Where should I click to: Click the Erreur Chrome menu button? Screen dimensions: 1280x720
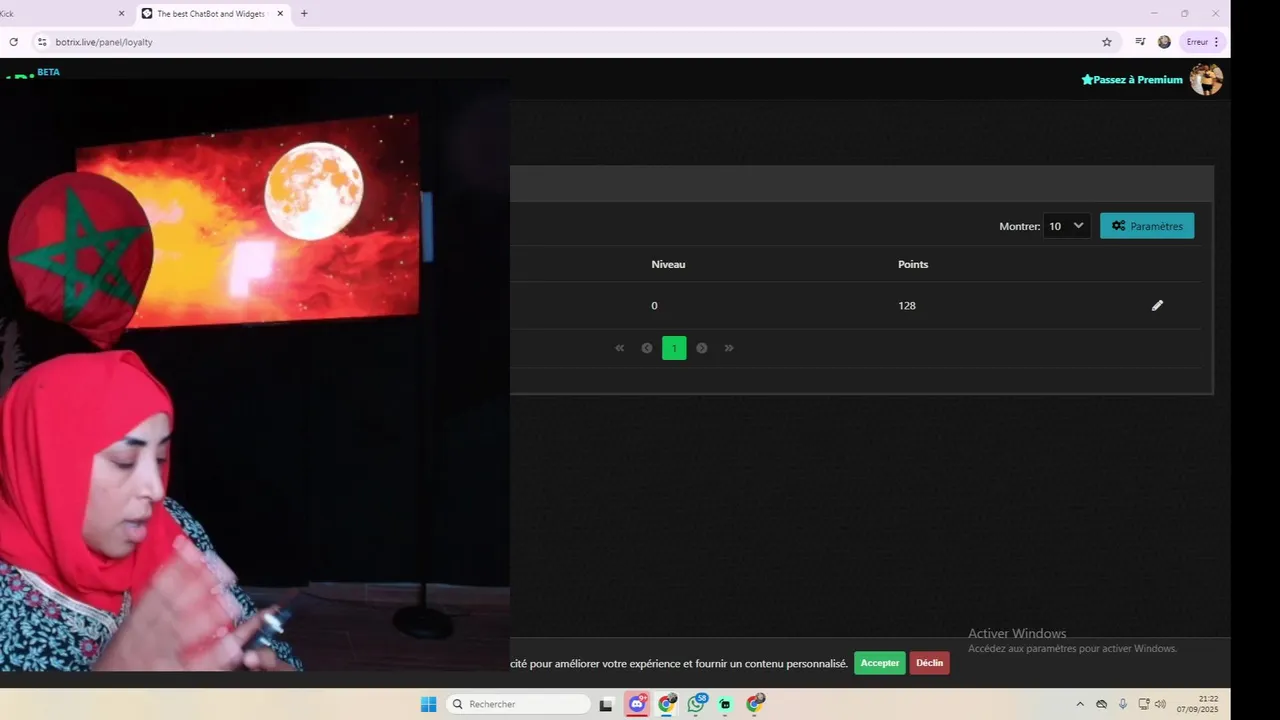[1203, 42]
